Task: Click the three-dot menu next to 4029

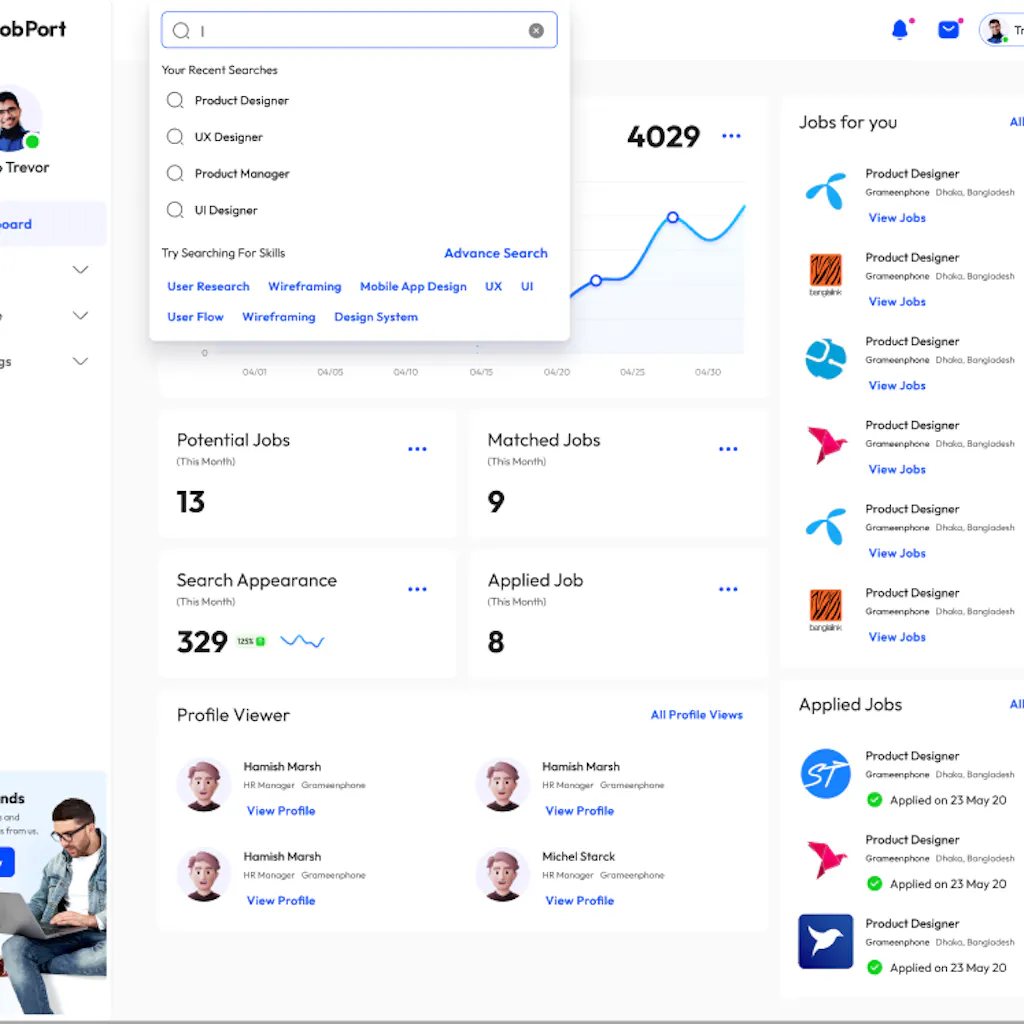Action: [x=731, y=136]
